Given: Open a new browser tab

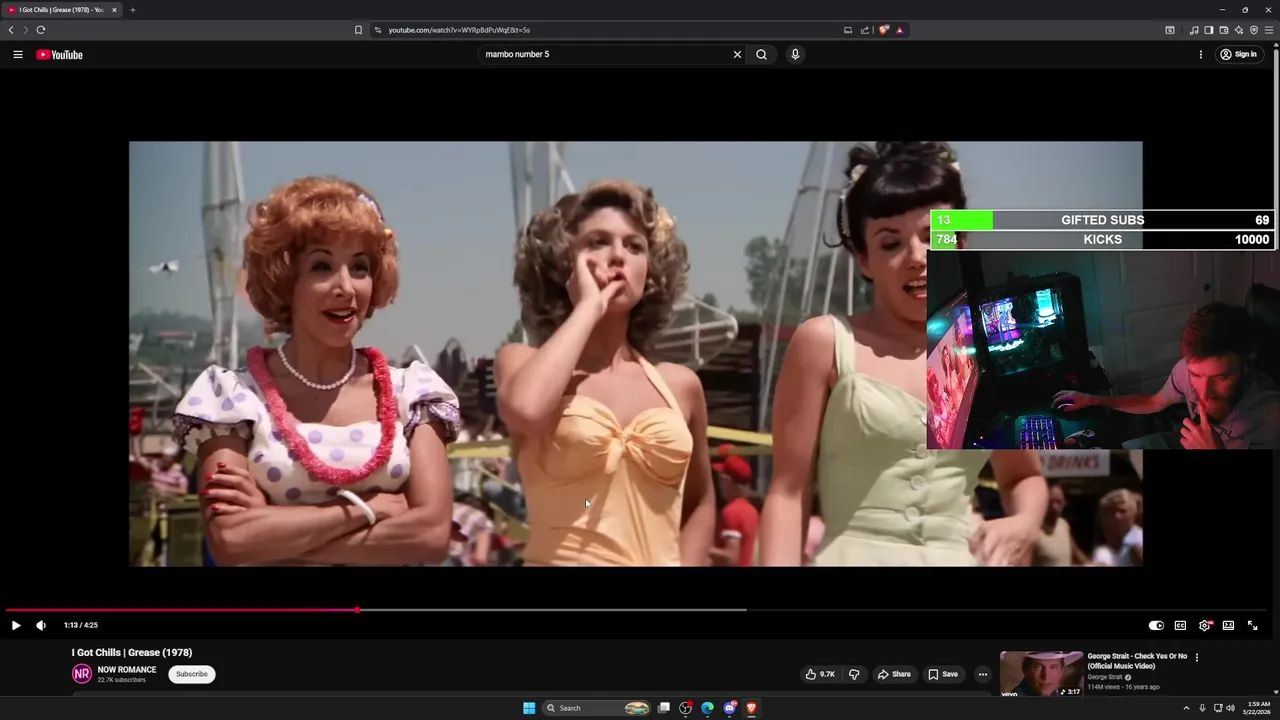Looking at the screenshot, I should [x=132, y=10].
